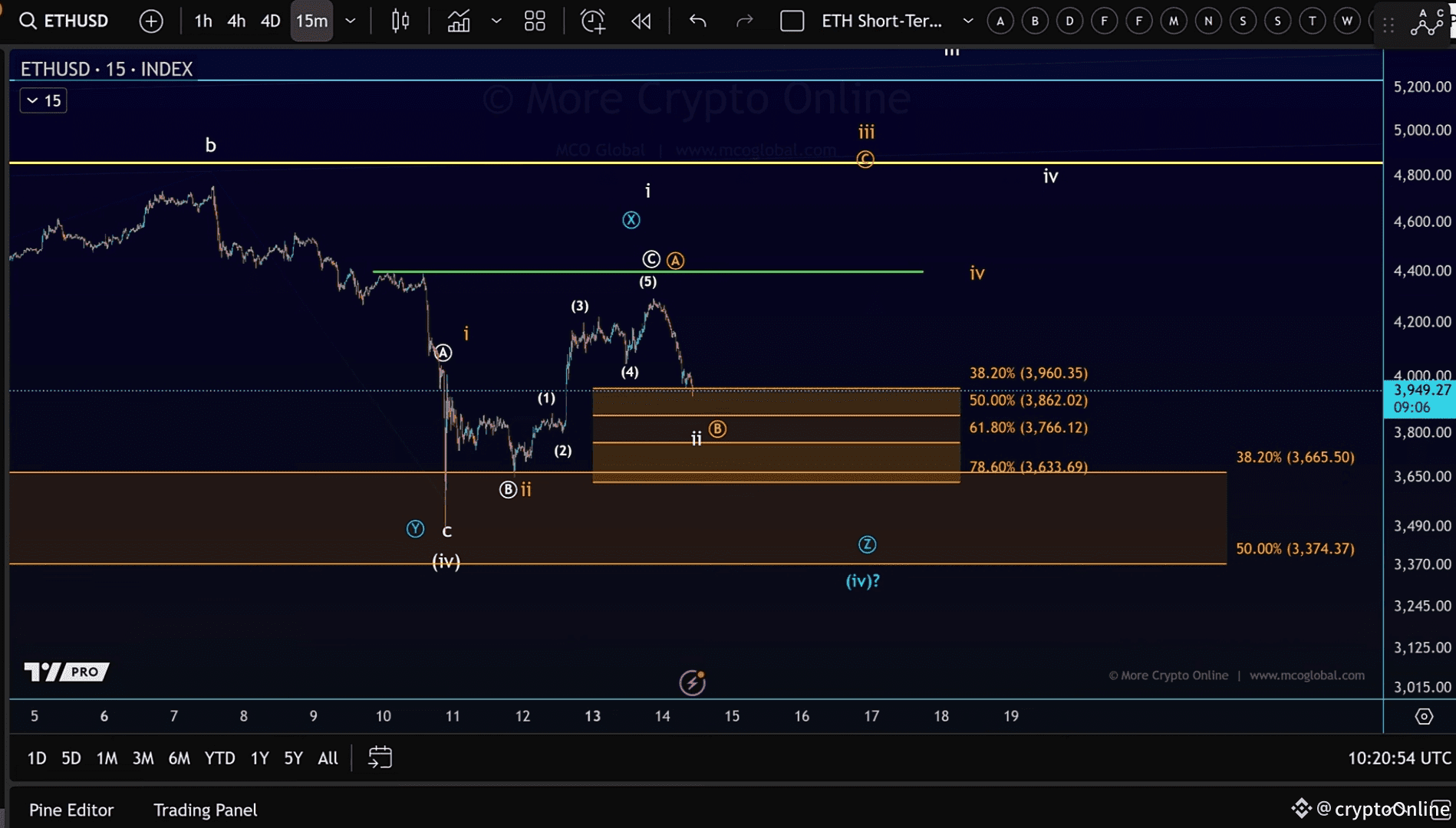Viewport: 1456px width, 828px height.
Task: Open the indicator templates grid icon
Action: [535, 21]
